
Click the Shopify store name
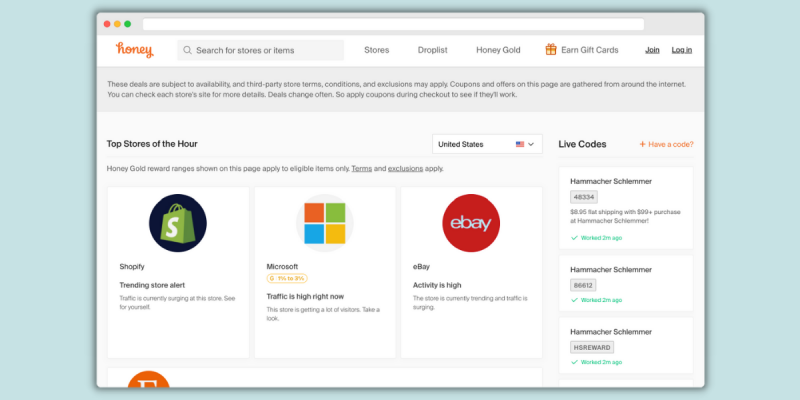pyautogui.click(x=132, y=266)
